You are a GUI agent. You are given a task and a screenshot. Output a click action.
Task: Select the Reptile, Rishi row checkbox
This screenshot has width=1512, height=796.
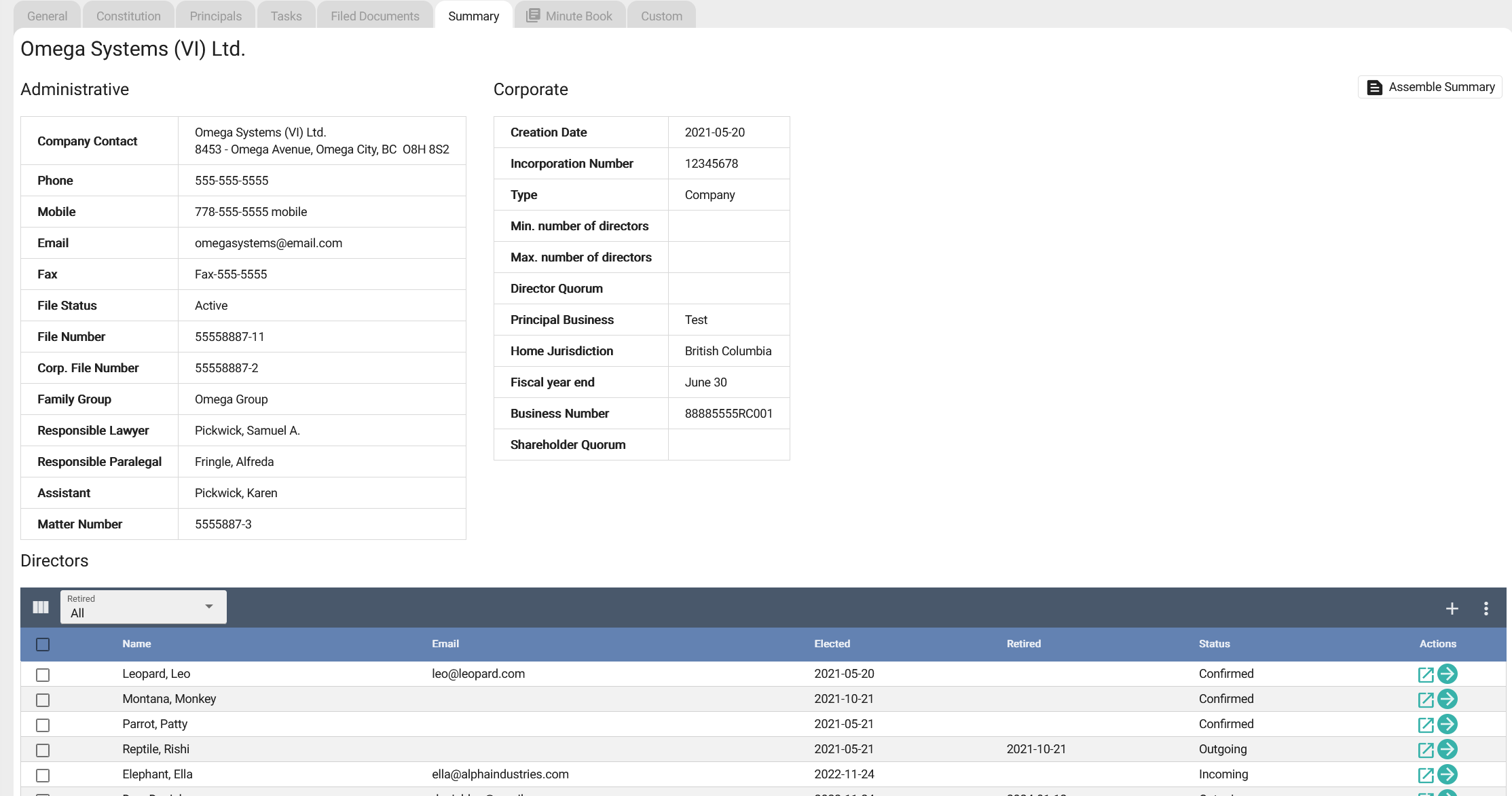[43, 750]
